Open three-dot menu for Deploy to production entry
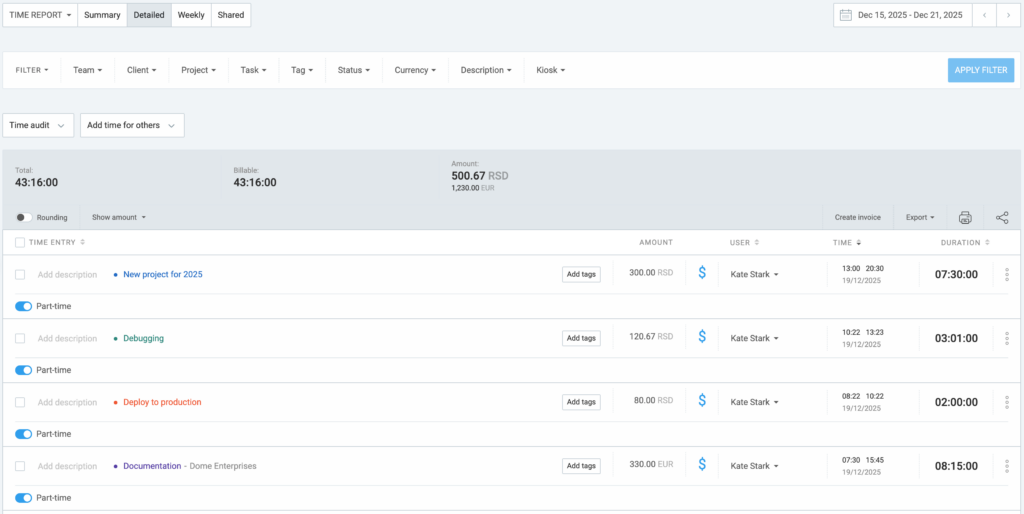The height and width of the screenshot is (514, 1024). 1006,402
